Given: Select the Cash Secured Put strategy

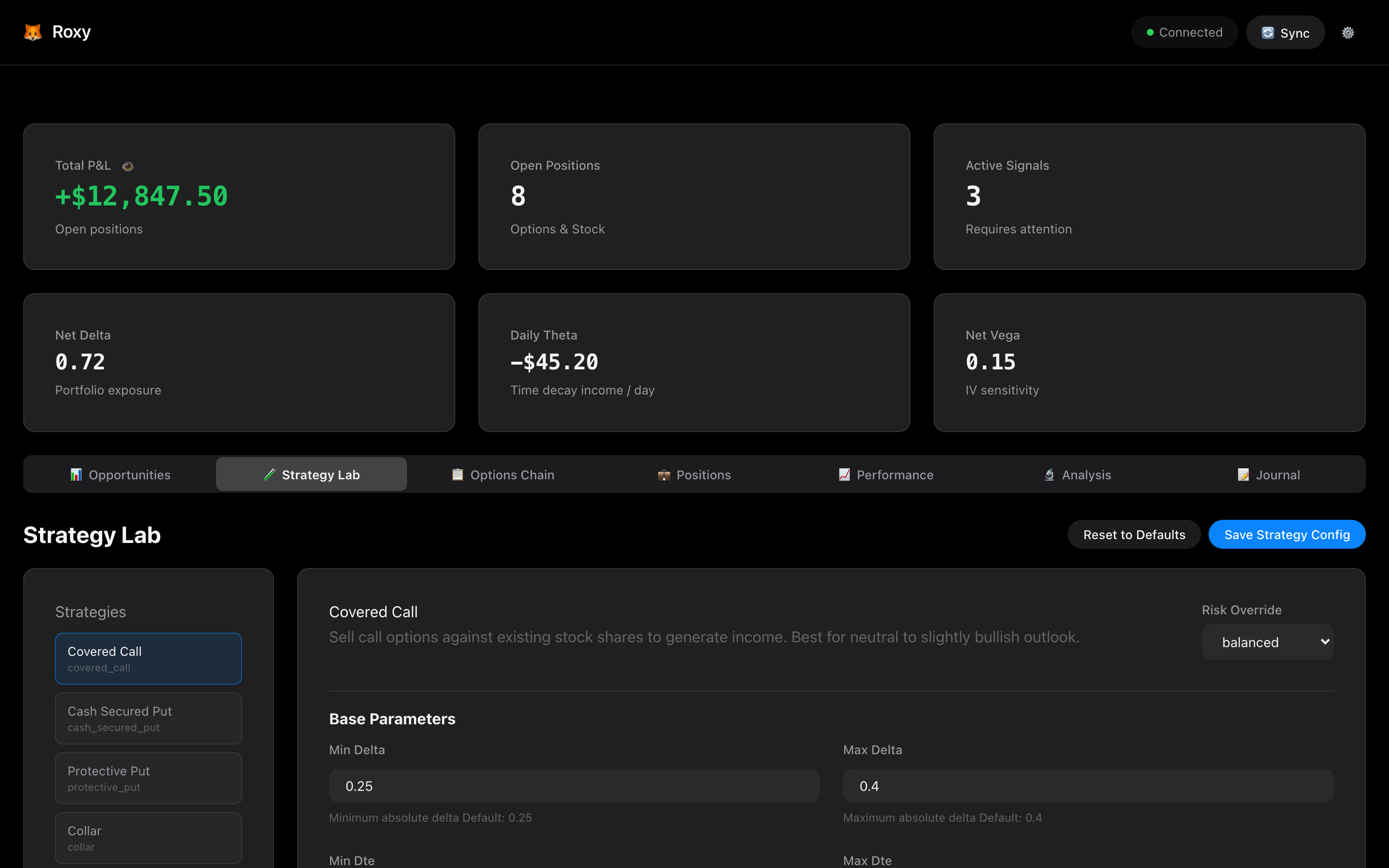Looking at the screenshot, I should [x=148, y=718].
